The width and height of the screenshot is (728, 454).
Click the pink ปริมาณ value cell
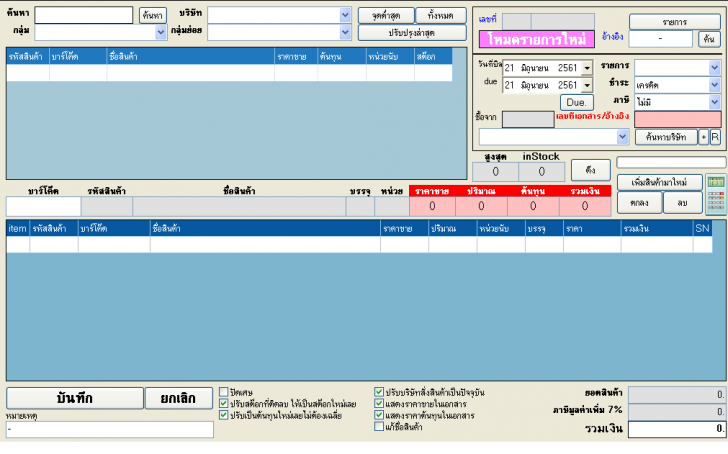click(481, 206)
